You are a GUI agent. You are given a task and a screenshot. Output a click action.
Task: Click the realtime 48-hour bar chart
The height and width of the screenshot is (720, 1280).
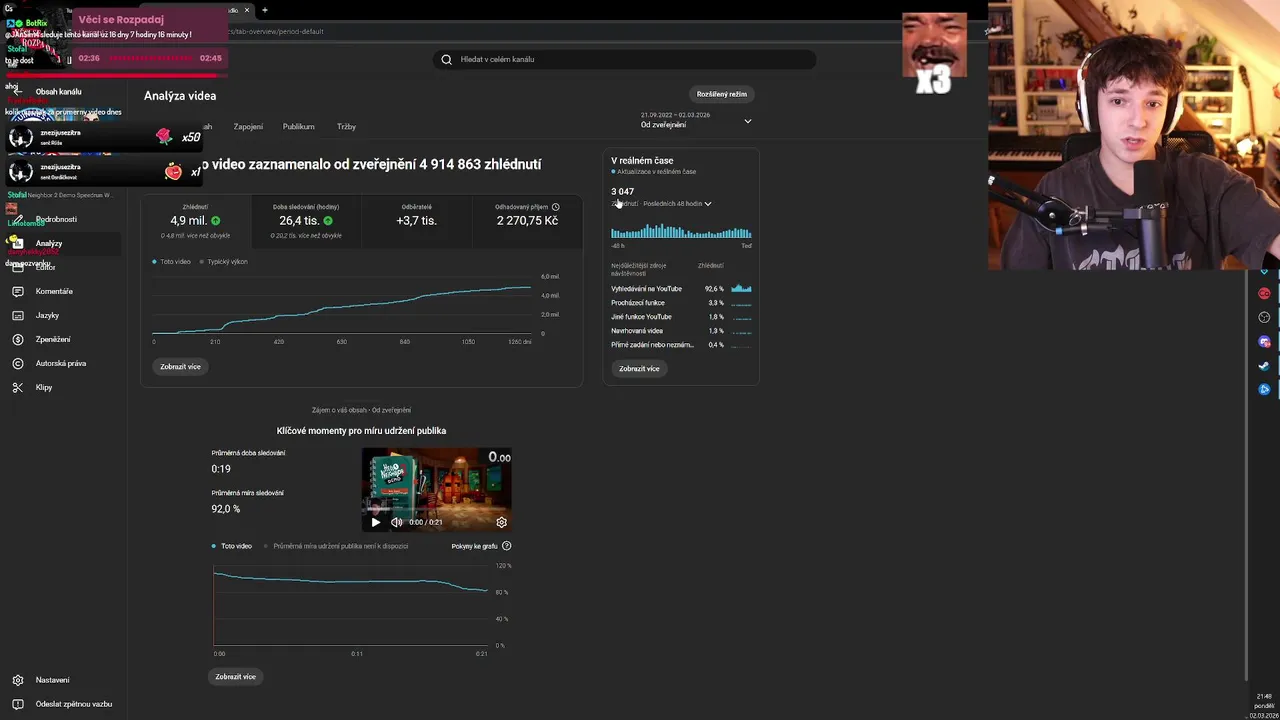point(681,231)
